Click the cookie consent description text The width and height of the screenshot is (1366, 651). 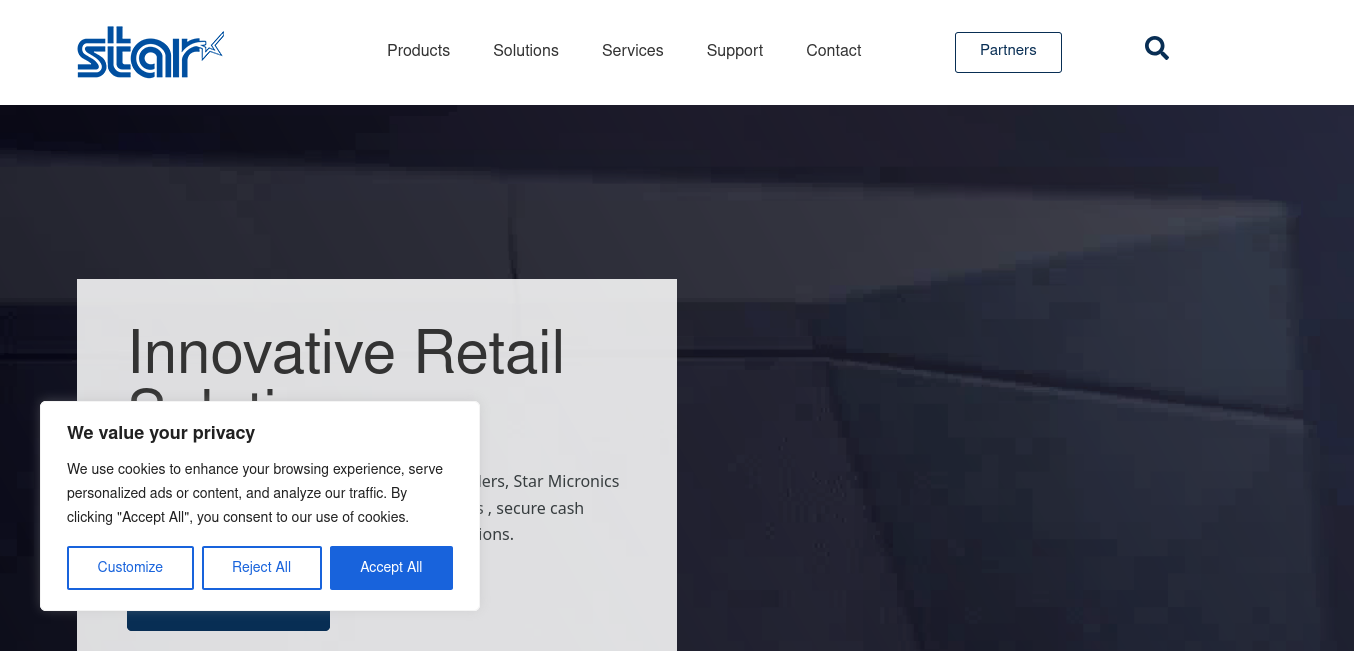(x=255, y=493)
